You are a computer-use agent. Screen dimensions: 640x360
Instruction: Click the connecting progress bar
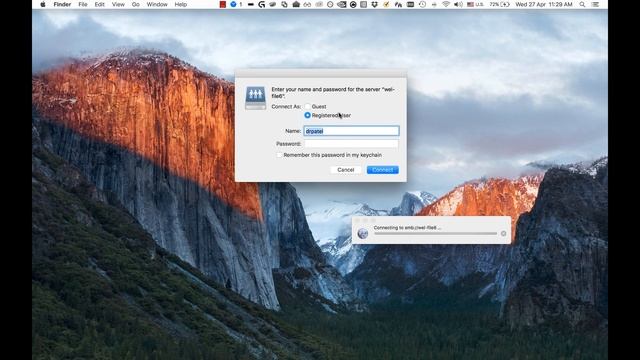(x=436, y=233)
